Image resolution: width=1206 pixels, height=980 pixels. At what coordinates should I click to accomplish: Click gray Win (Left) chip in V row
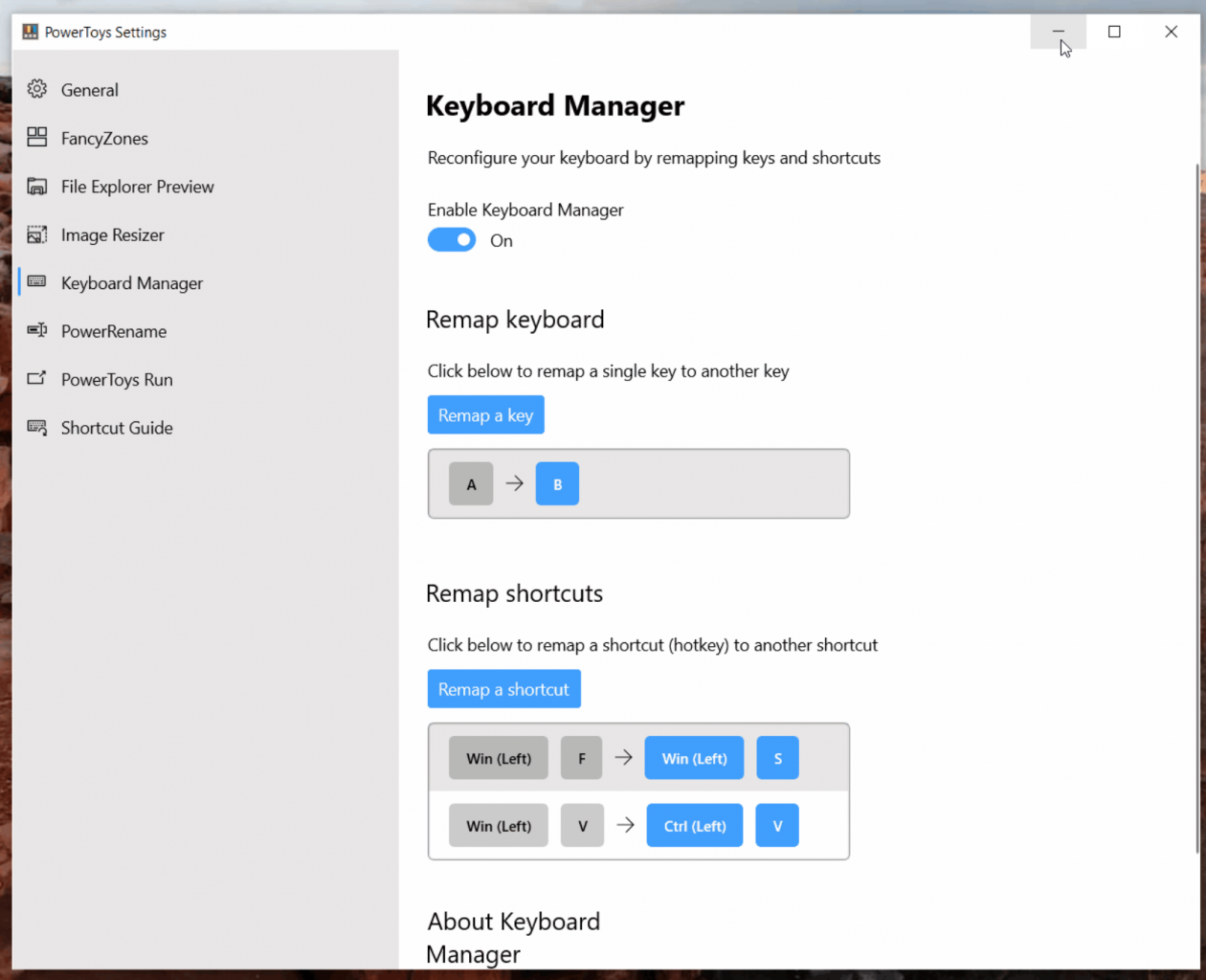[x=499, y=826]
